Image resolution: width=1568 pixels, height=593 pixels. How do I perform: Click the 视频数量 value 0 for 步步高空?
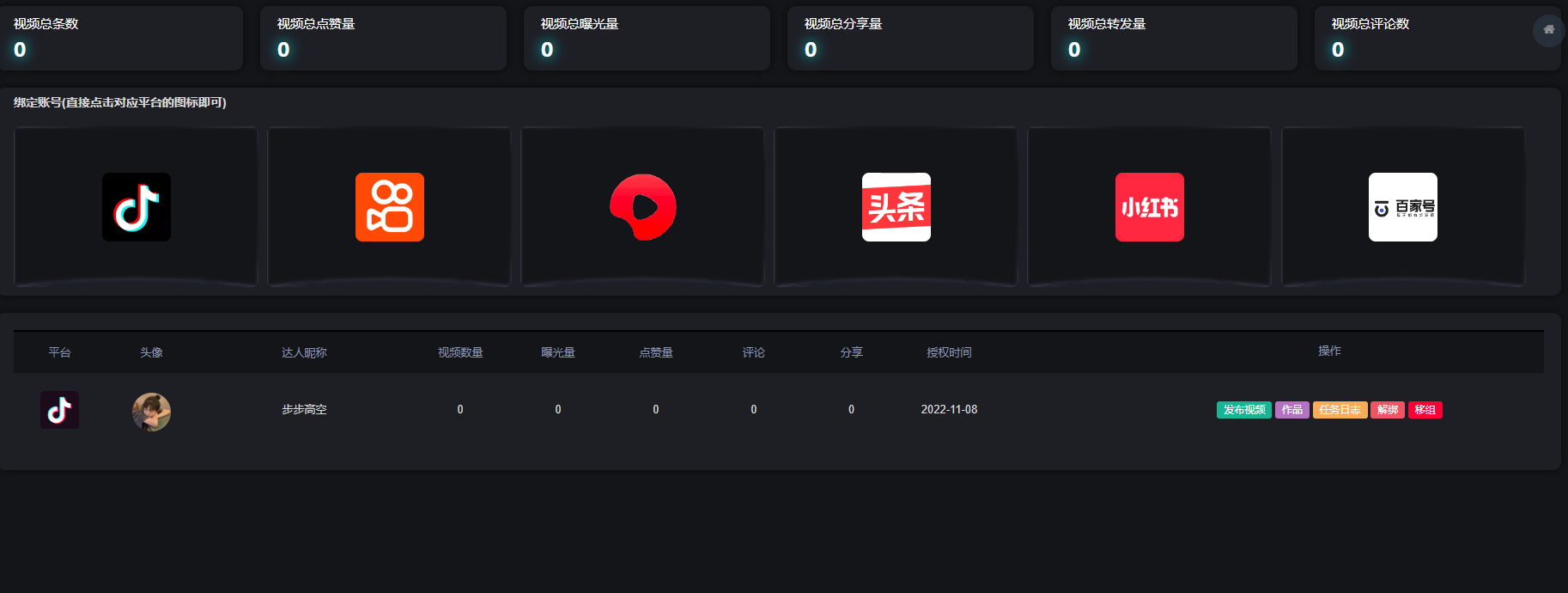[x=460, y=410]
